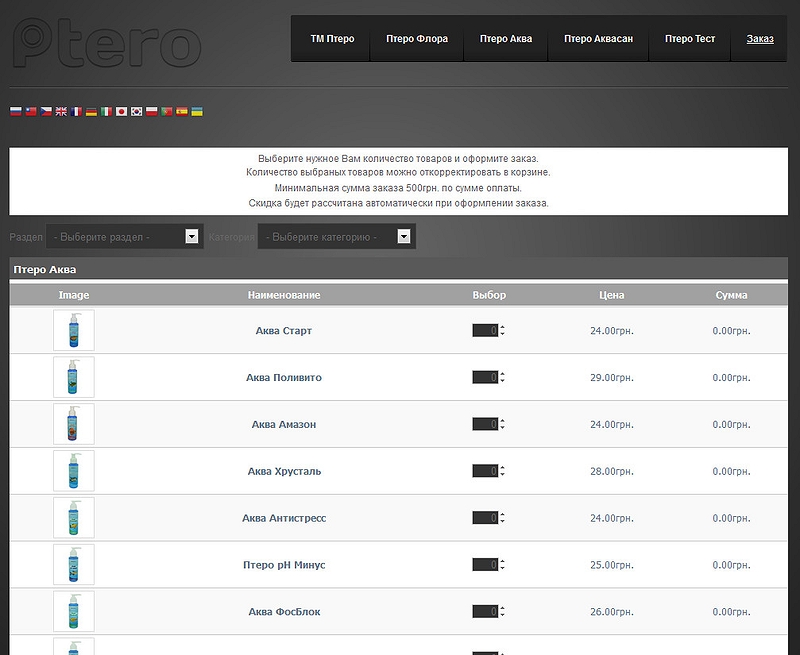The height and width of the screenshot is (655, 800).
Task: Select the French flag language icon
Action: click(x=76, y=112)
